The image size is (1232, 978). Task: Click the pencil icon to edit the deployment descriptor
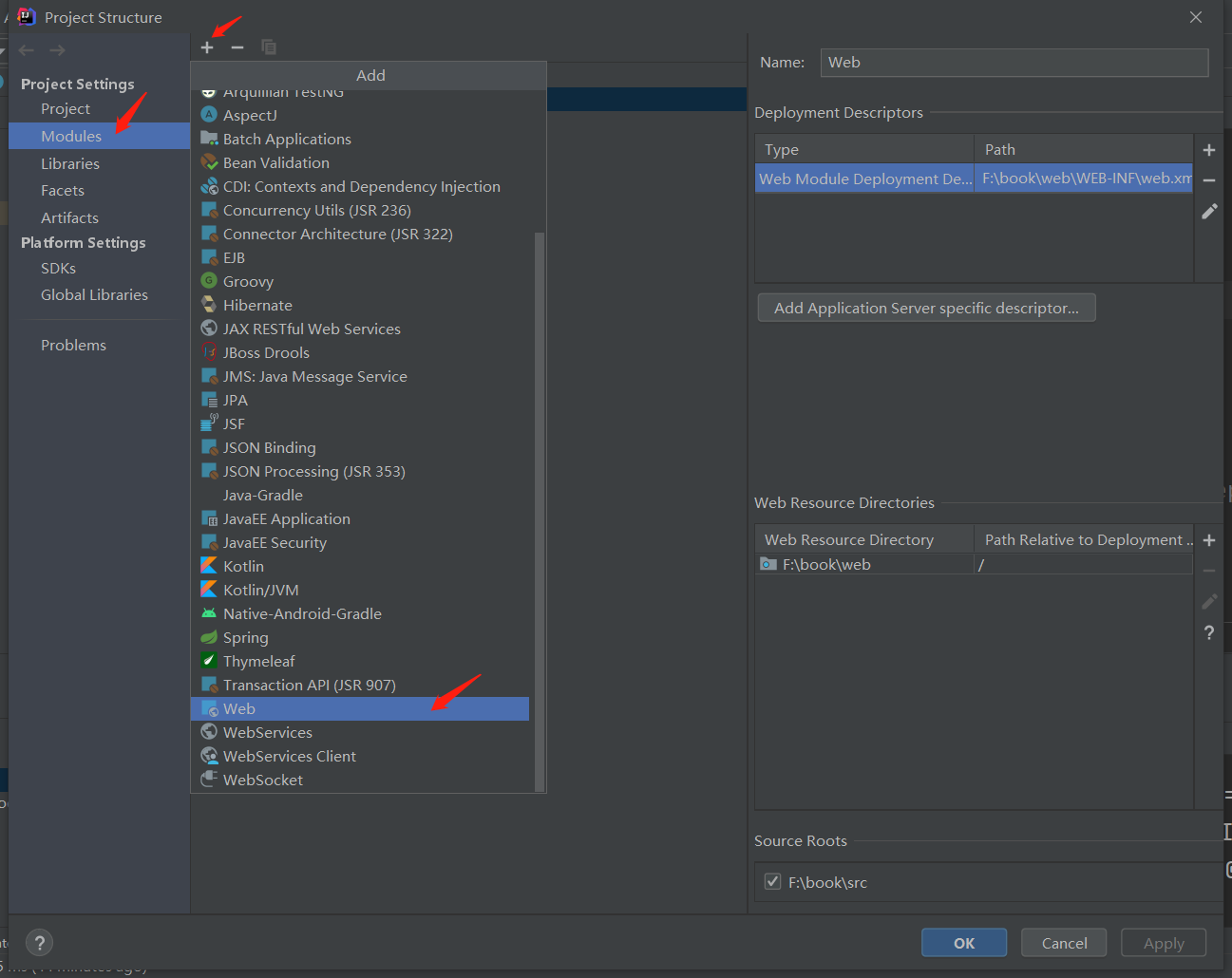(x=1209, y=211)
